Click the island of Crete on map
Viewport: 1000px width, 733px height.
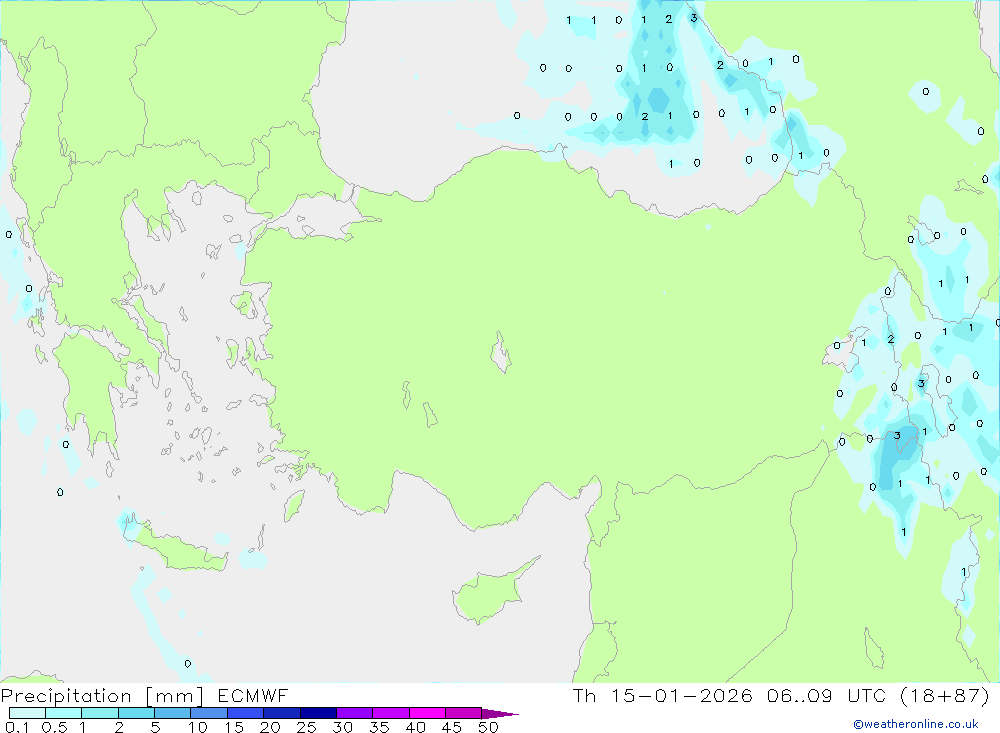[x=179, y=547]
